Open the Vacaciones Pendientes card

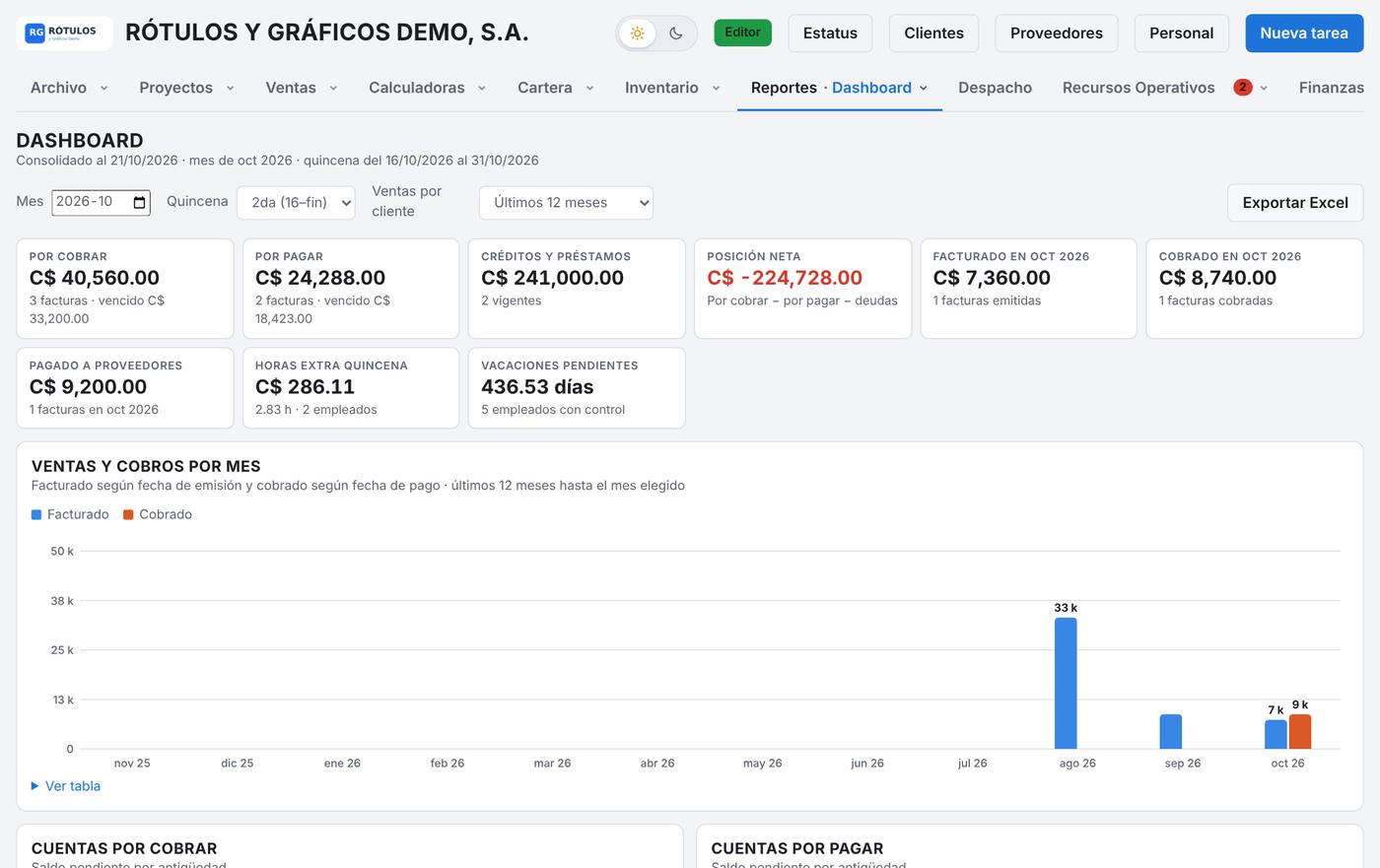click(x=577, y=388)
